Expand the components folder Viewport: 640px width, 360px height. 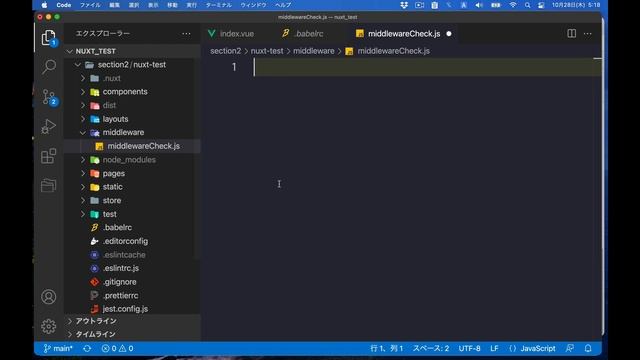coord(83,92)
